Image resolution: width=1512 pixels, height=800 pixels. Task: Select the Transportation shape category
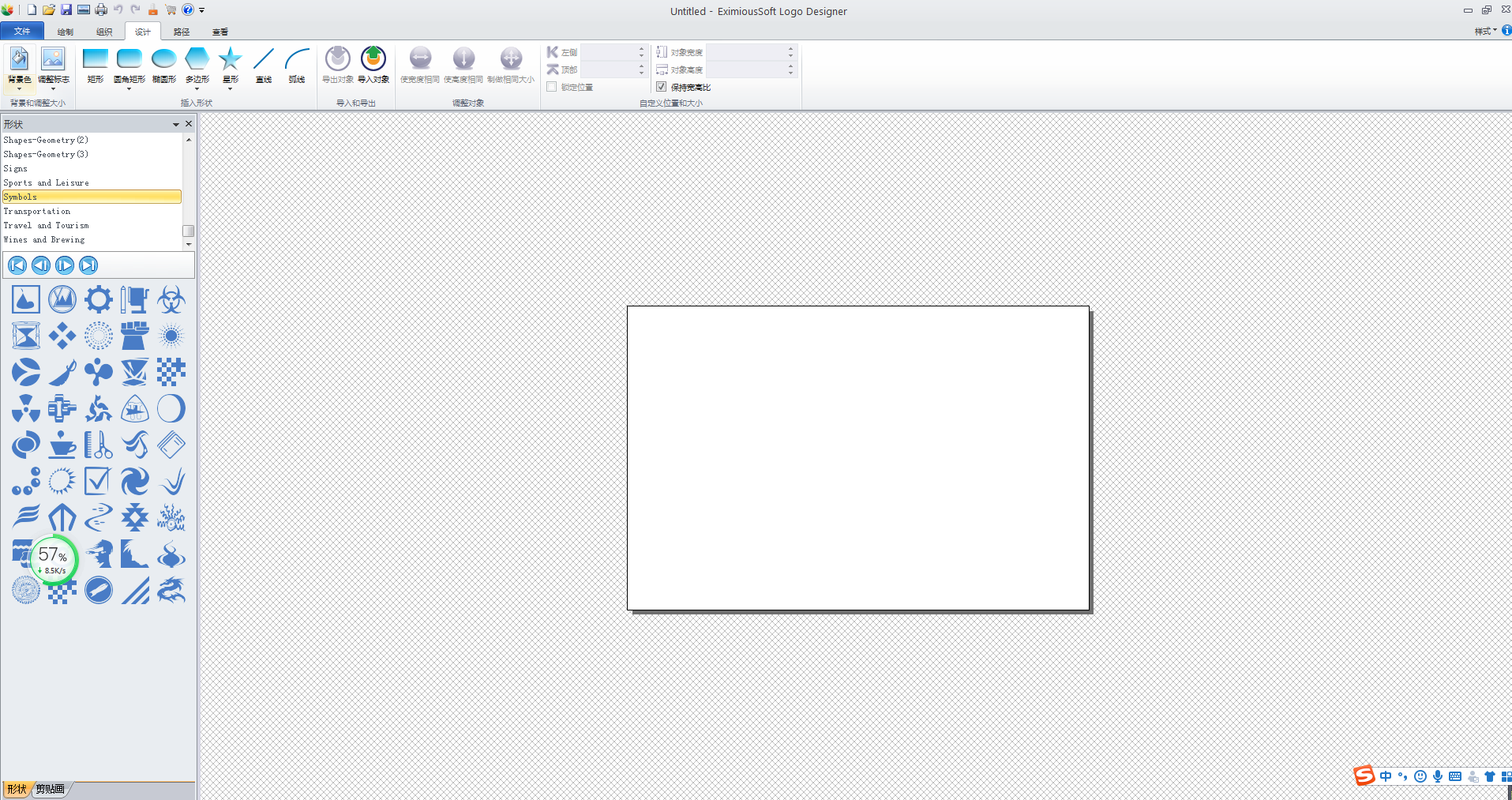(x=92, y=211)
